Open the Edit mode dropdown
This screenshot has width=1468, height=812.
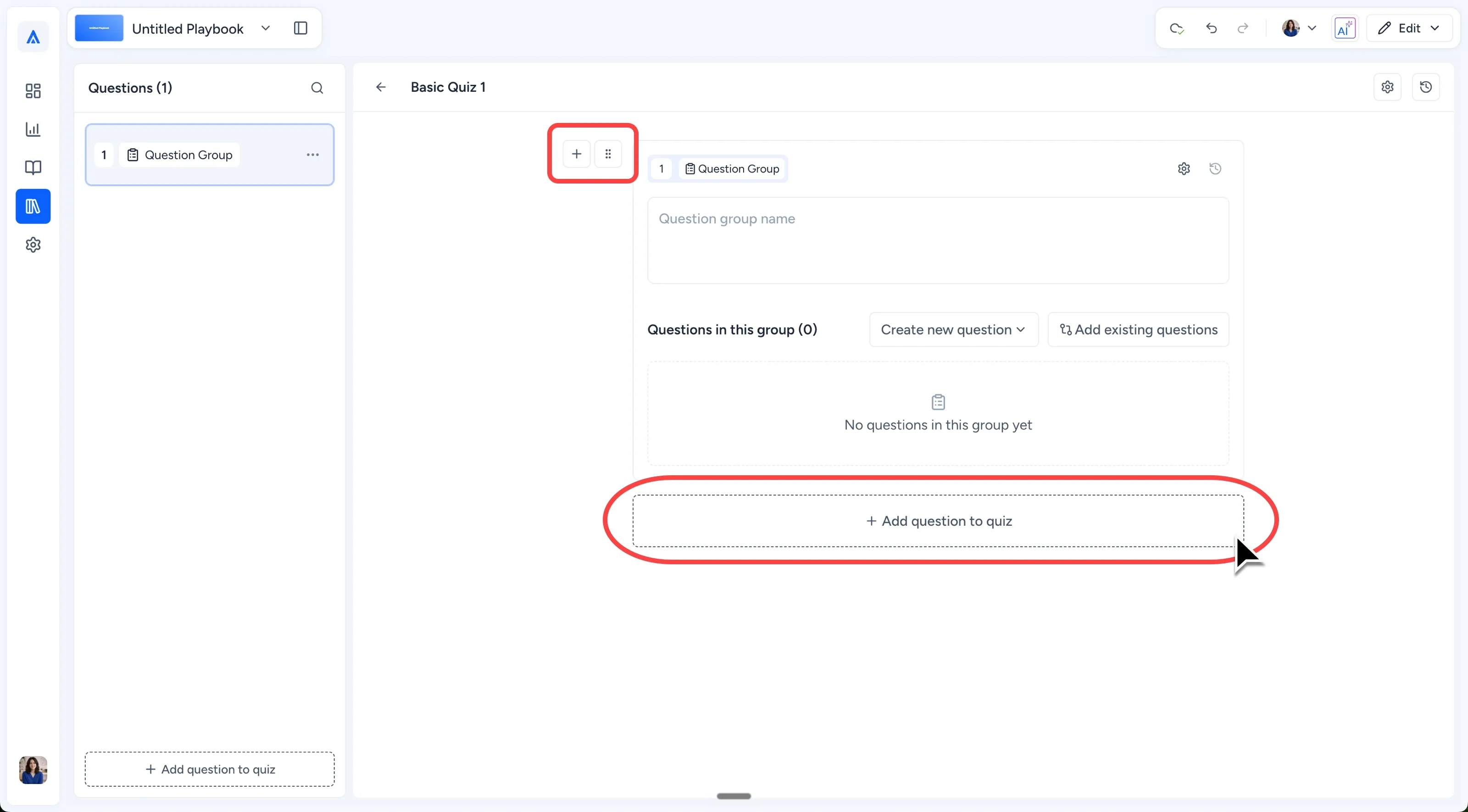[x=1409, y=28]
